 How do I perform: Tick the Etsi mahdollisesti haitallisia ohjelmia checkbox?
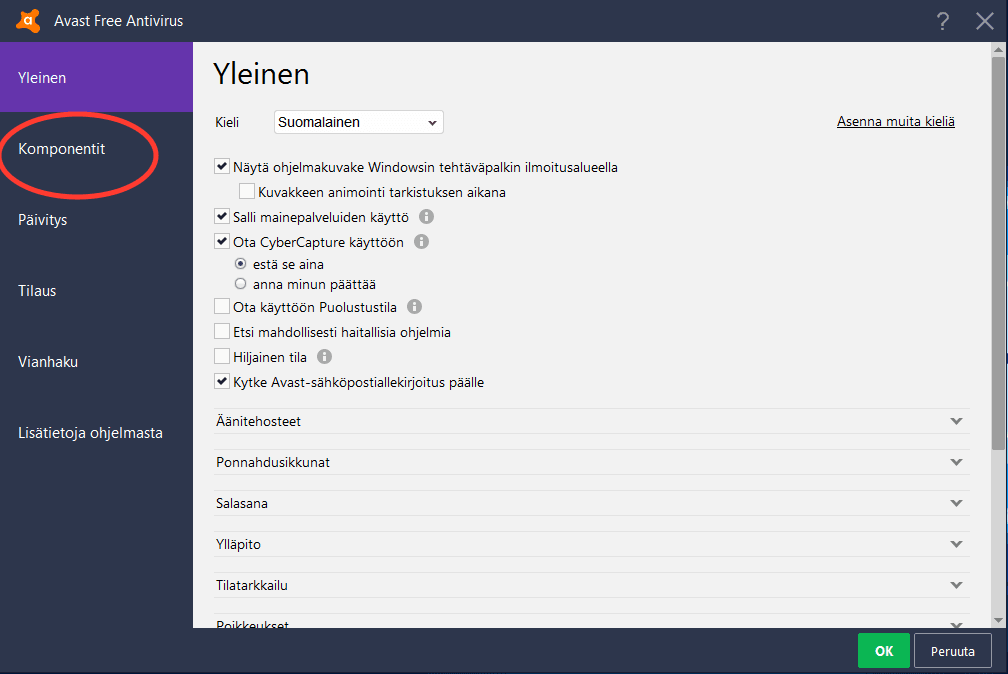(222, 332)
